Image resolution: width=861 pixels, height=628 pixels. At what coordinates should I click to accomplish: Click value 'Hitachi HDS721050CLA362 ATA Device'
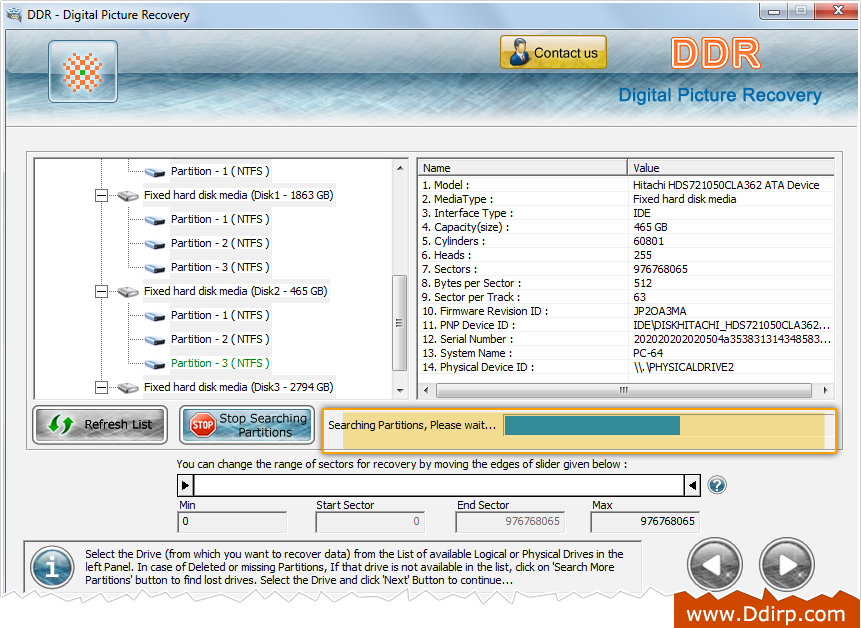pyautogui.click(x=726, y=185)
